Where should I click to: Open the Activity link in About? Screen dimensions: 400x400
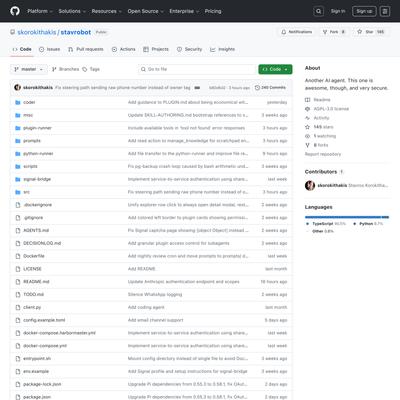pos(321,118)
